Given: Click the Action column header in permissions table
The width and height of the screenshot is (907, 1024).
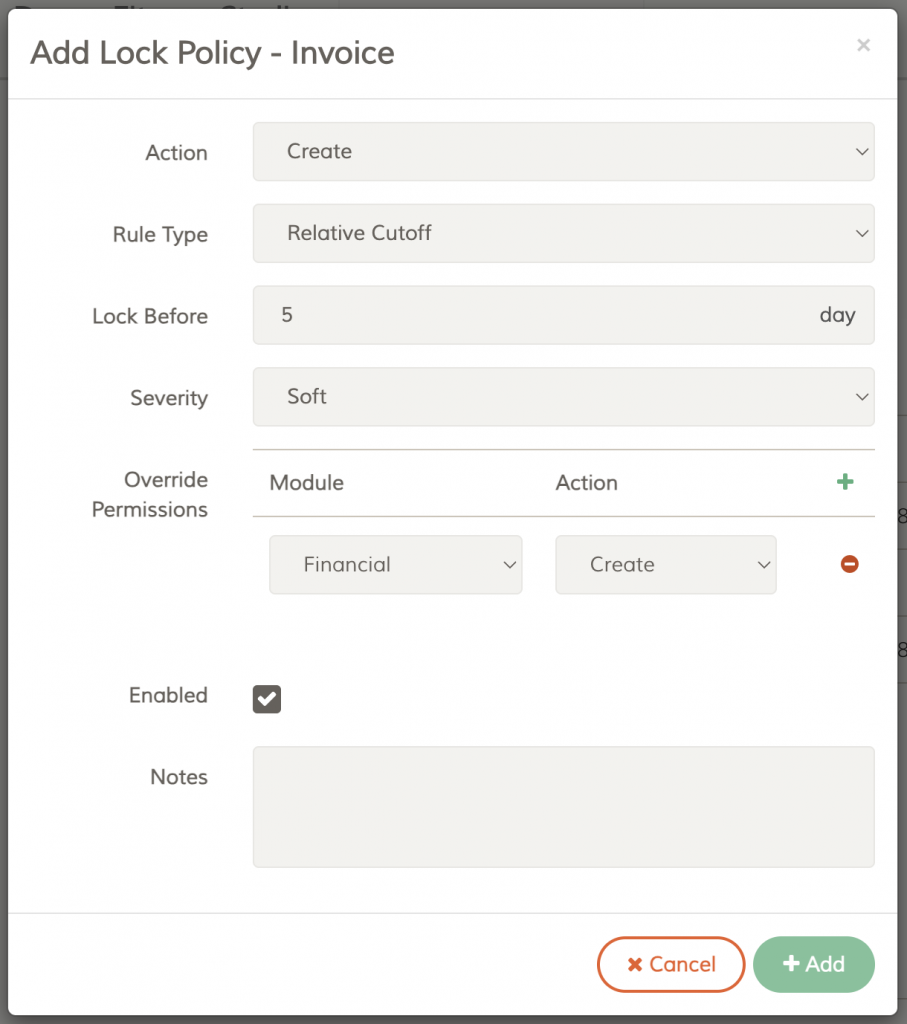Looking at the screenshot, I should tap(586, 483).
